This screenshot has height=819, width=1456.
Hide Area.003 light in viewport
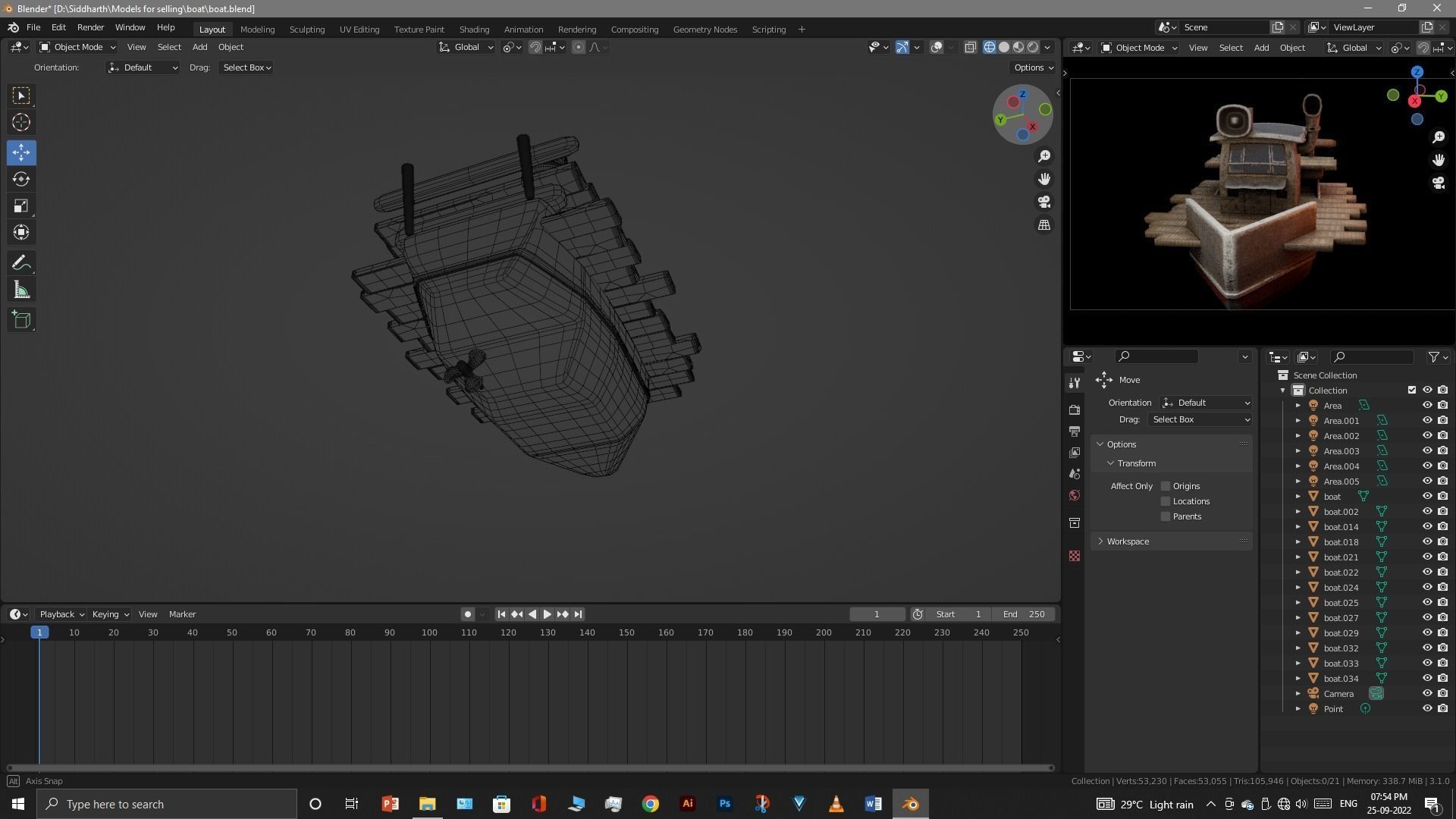coord(1426,450)
